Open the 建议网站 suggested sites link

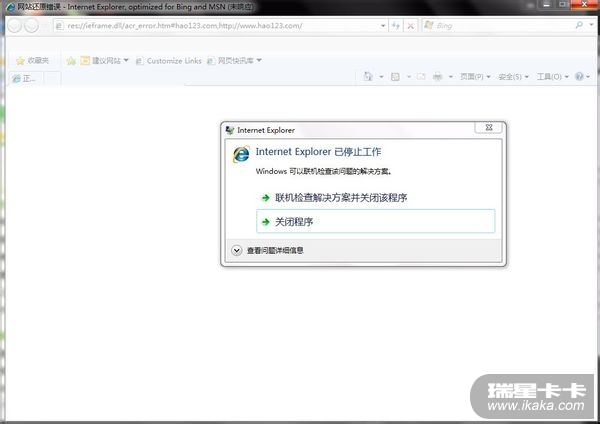(x=104, y=60)
